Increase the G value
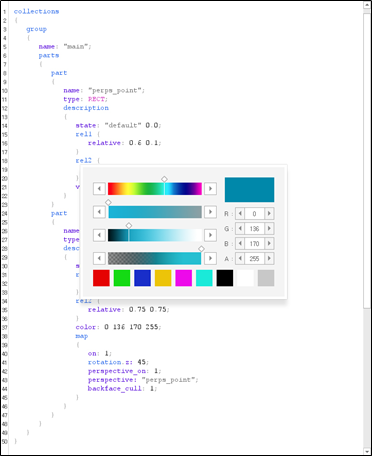The image size is (372, 456). (269, 228)
